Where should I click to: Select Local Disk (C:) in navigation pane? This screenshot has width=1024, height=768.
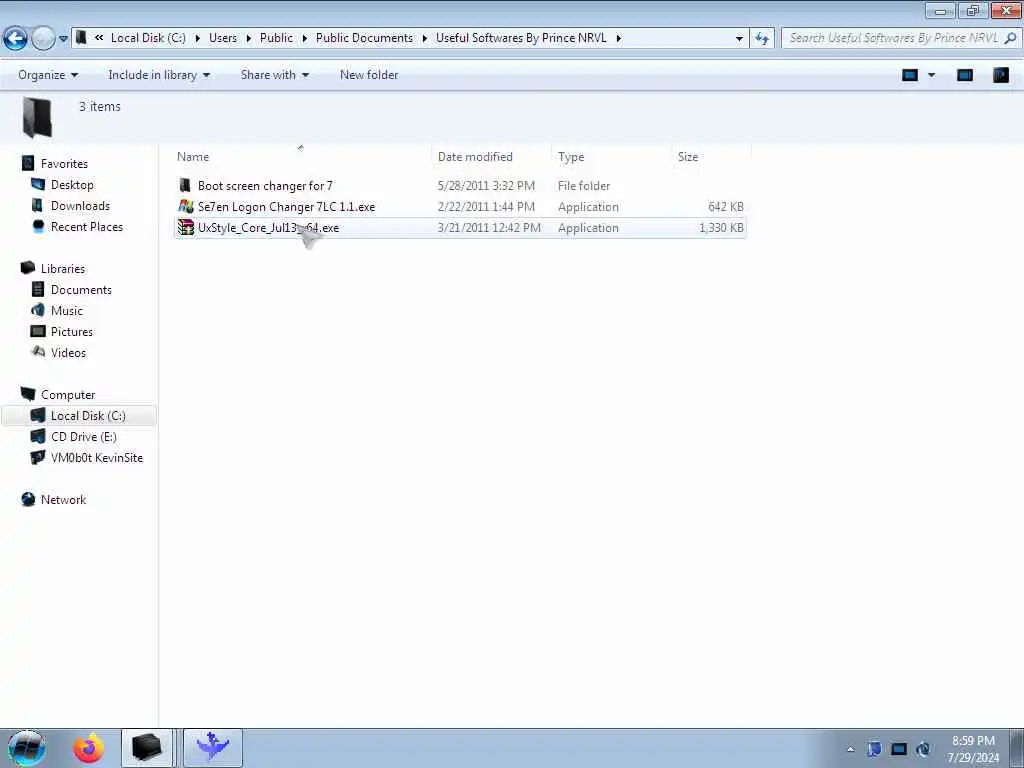tap(79, 415)
